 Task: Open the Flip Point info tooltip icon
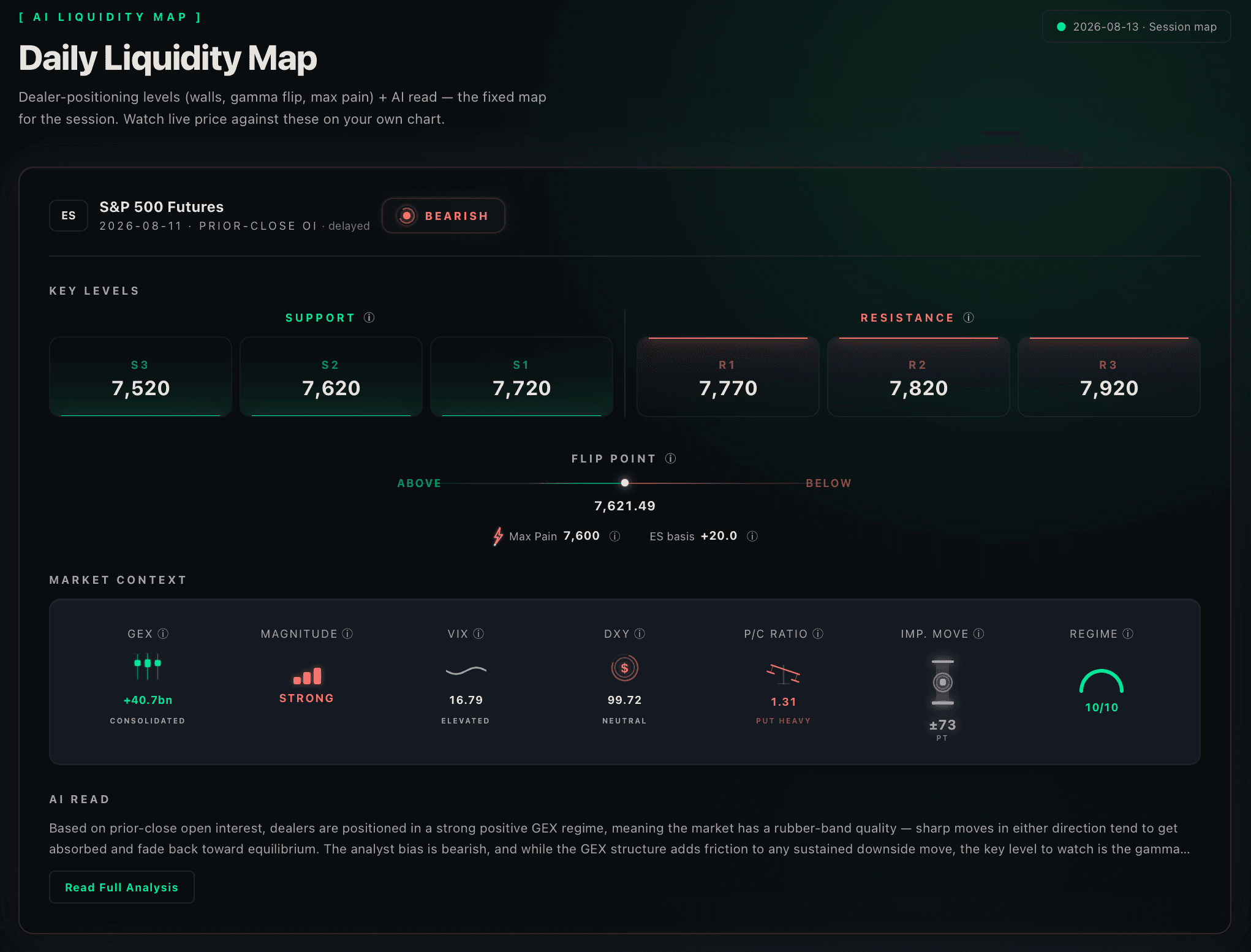[671, 458]
